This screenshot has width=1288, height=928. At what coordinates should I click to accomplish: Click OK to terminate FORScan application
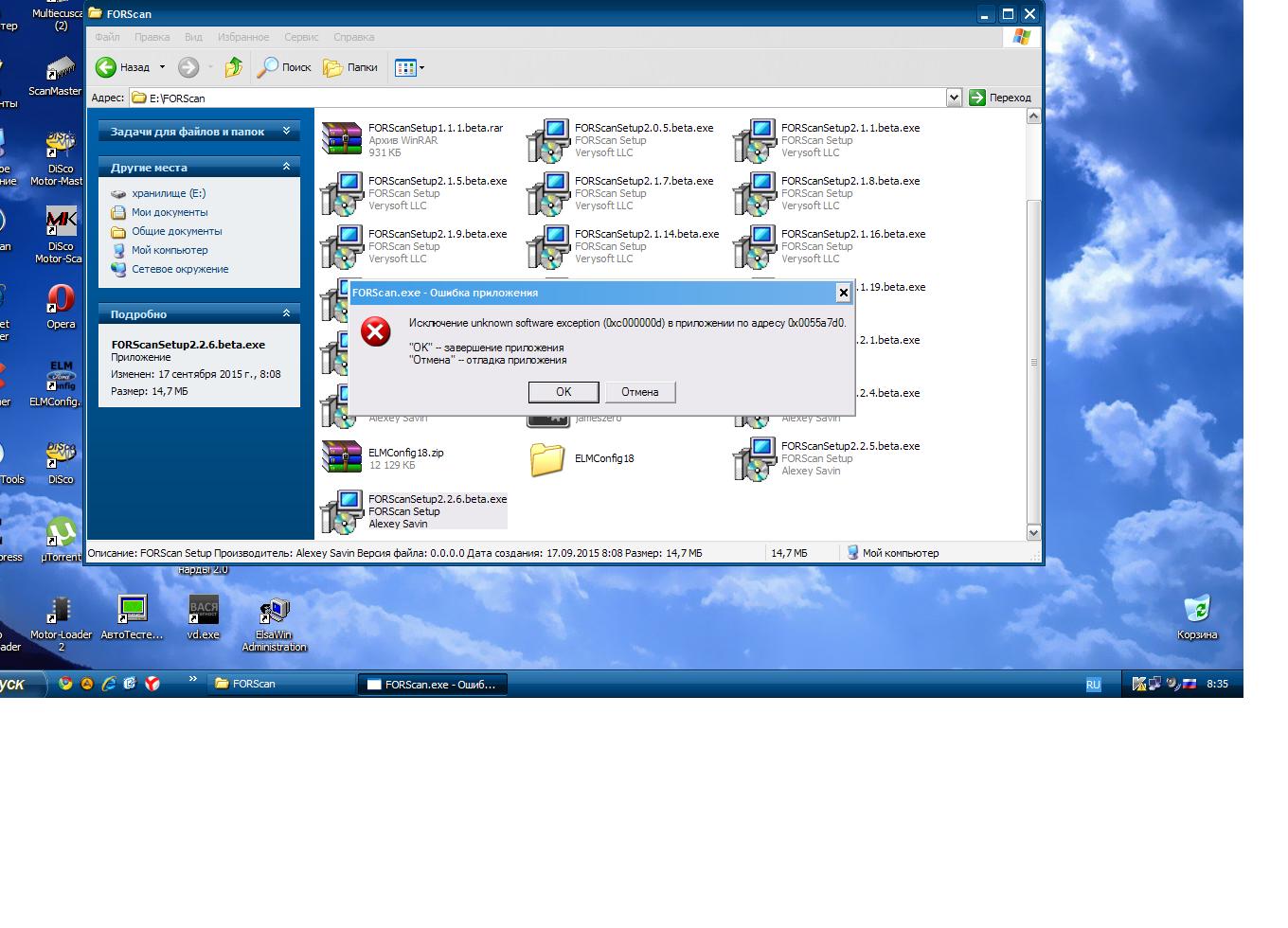coord(563,392)
